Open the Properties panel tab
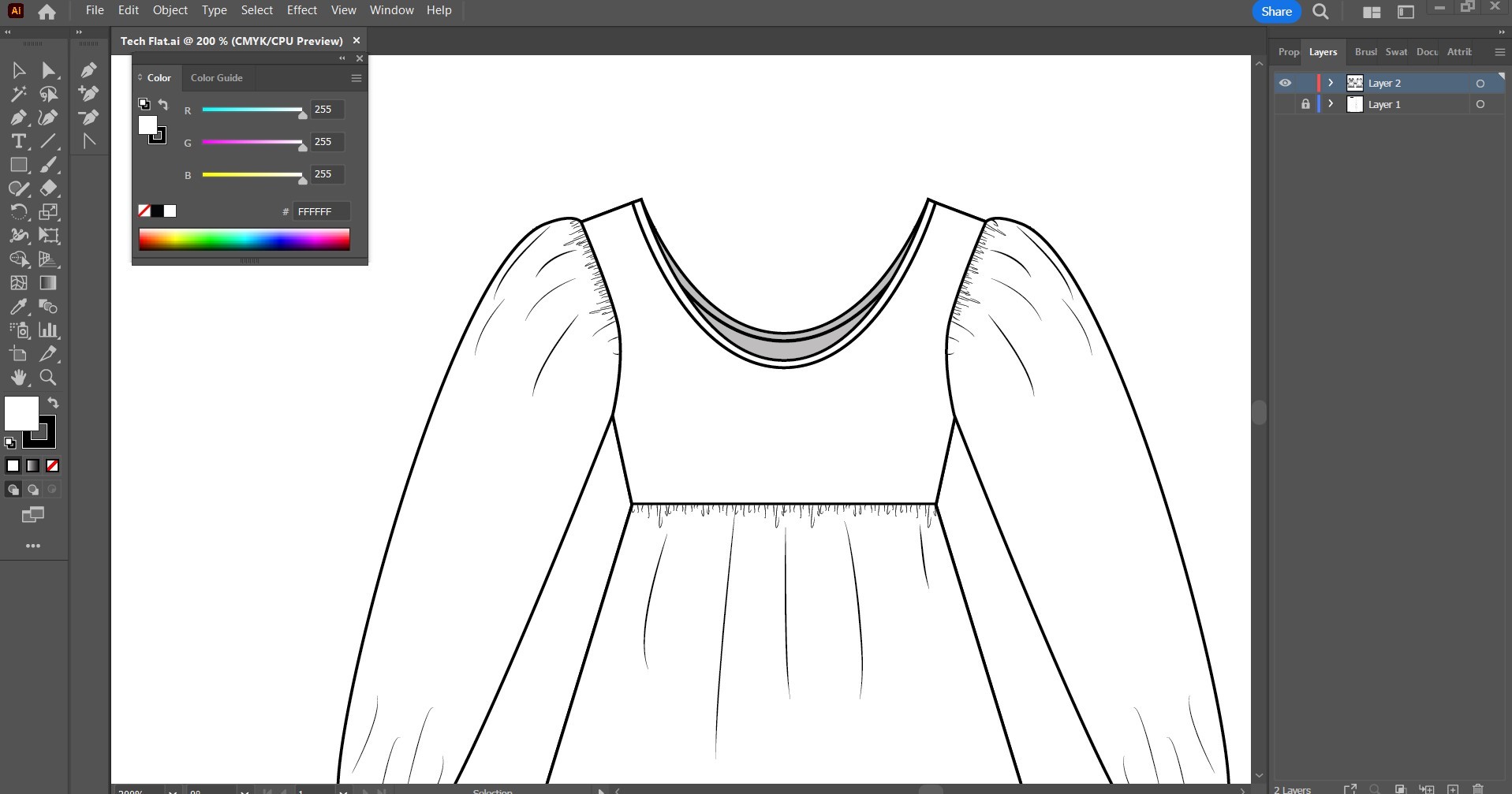This screenshot has height=794, width=1512. (1288, 52)
